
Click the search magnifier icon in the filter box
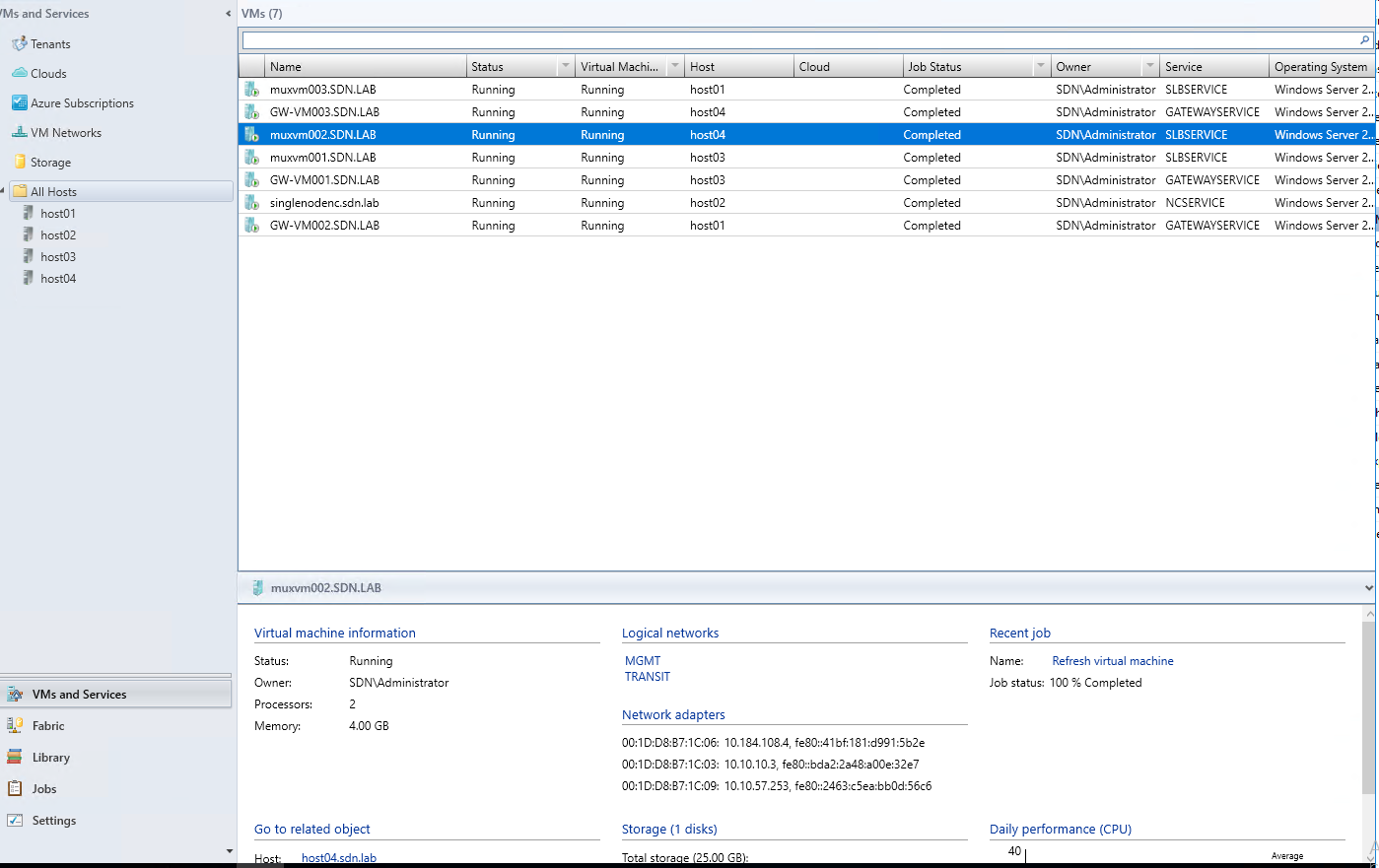click(1364, 40)
